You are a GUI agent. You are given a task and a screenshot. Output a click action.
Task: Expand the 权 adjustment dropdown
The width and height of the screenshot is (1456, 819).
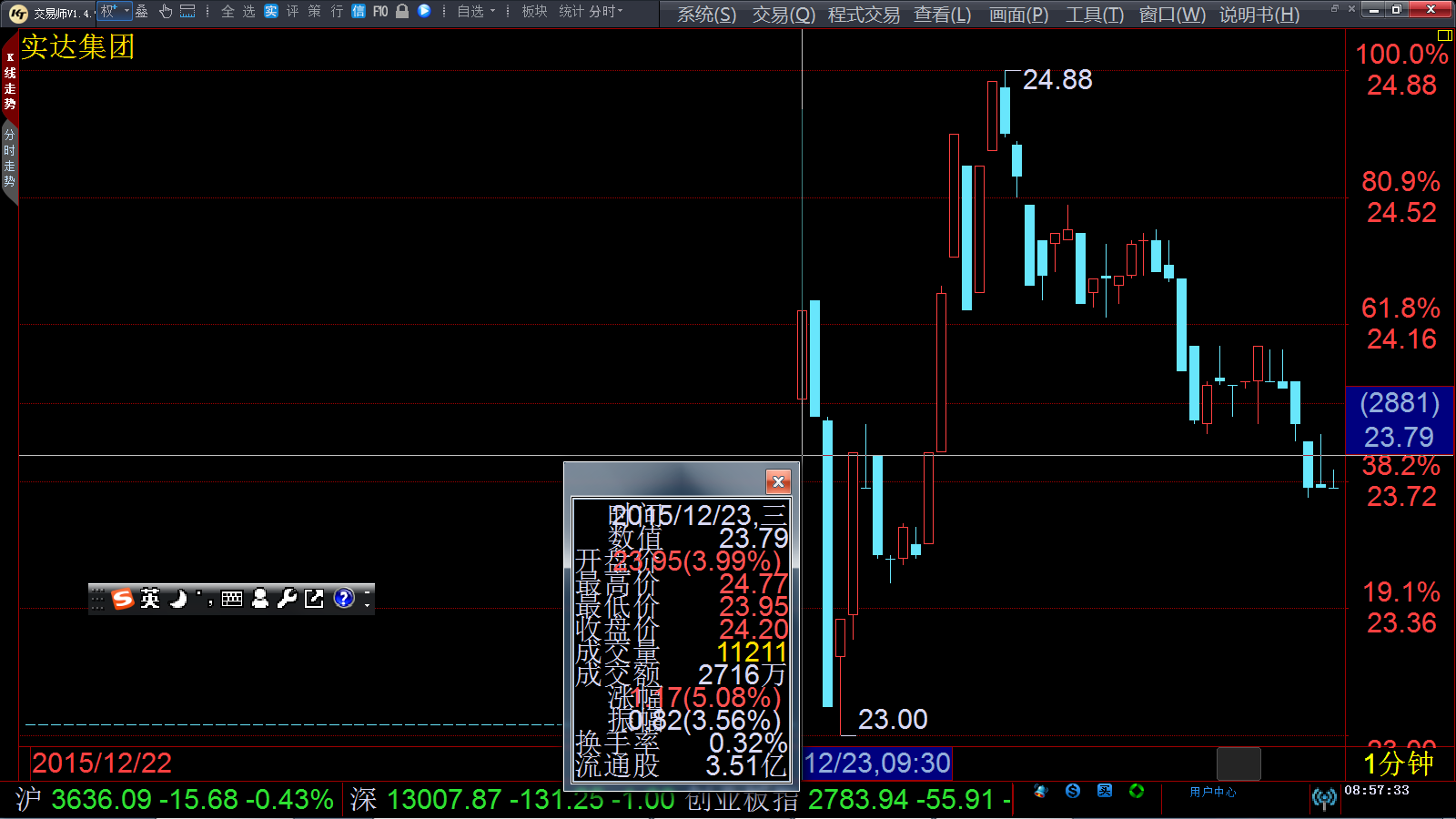click(126, 12)
